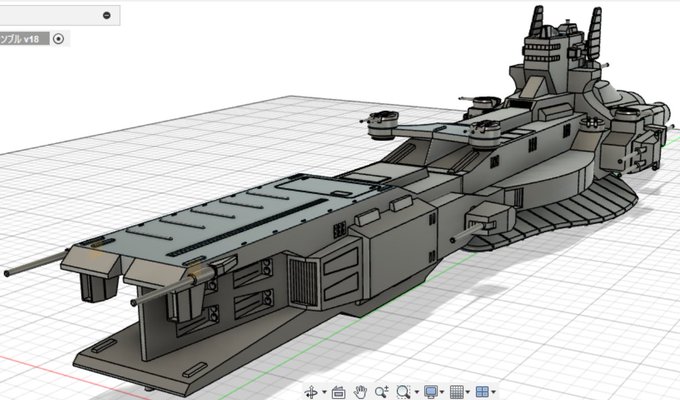Expand the Display Settings dropdown arrow
This screenshot has width=680, height=400.
pos(442,392)
